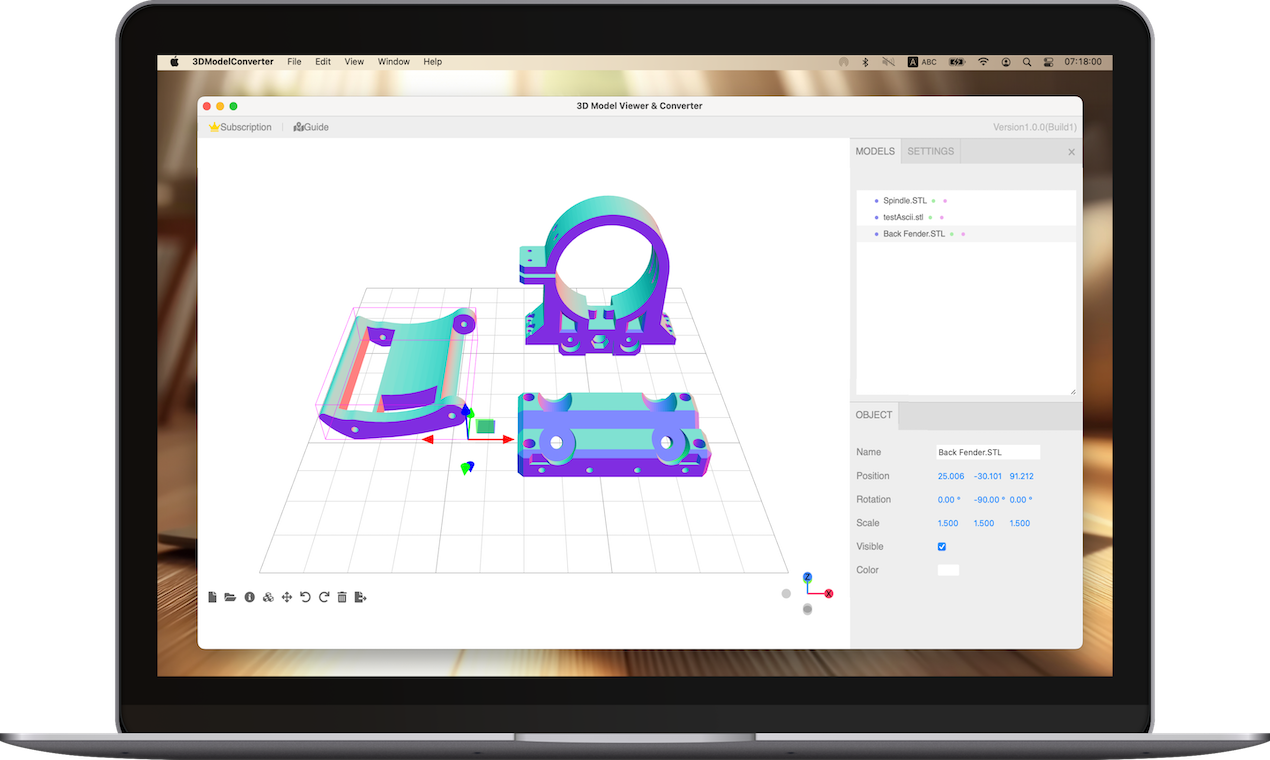Click the blue Z axis handle on view gizmo
Viewport: 1270px width, 760px height.
point(807,577)
